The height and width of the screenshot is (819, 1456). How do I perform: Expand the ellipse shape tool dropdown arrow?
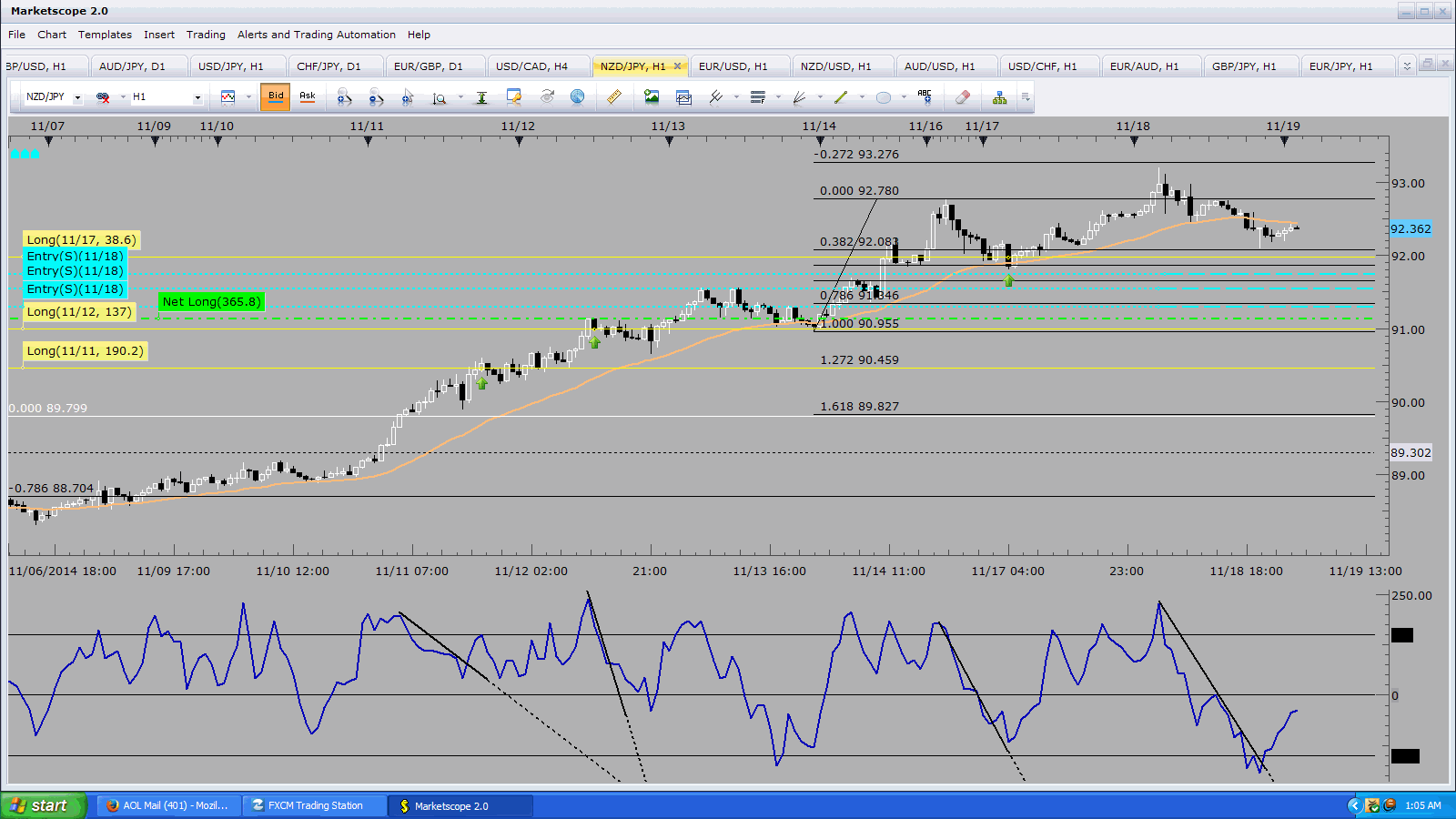pos(904,97)
